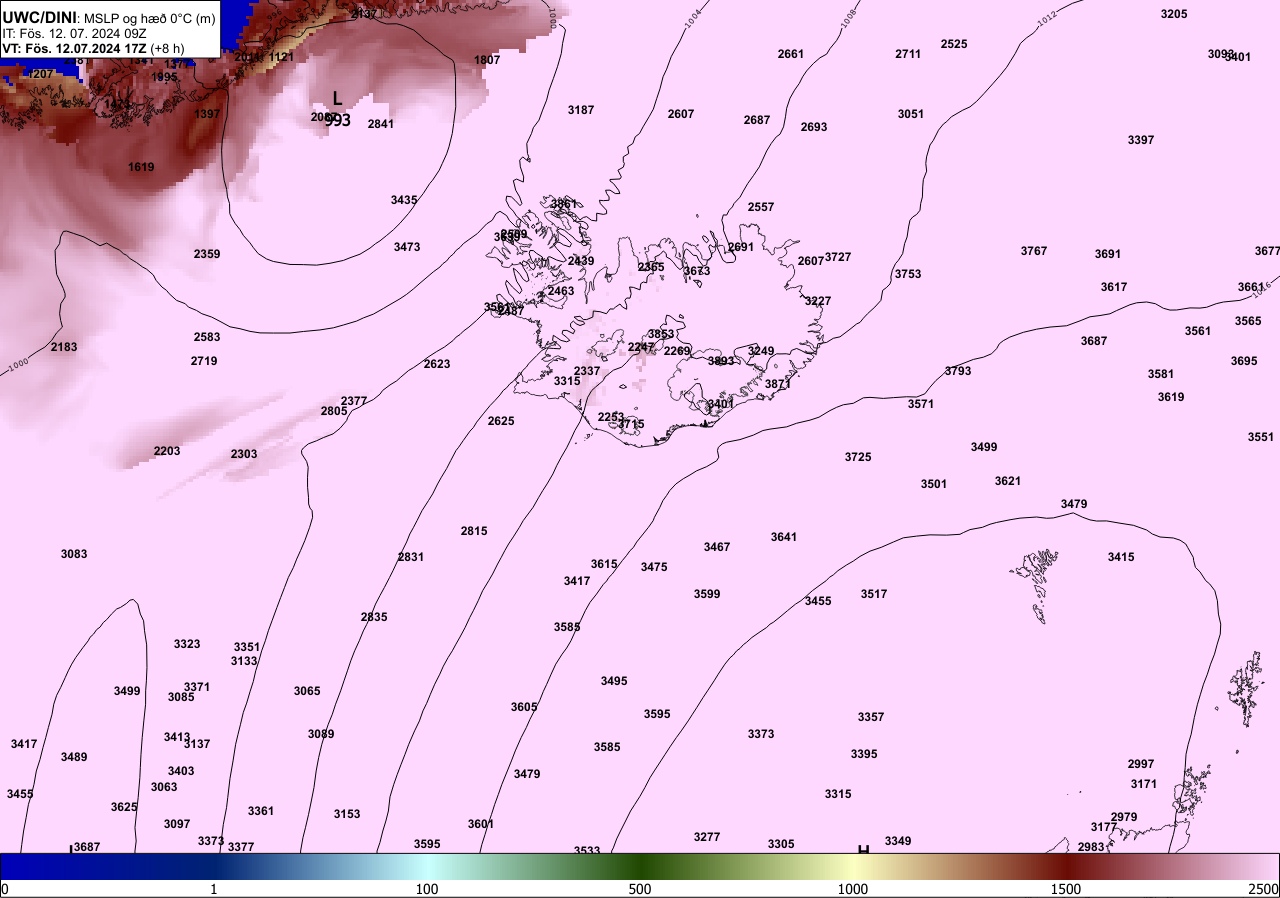Viewport: 1280px width, 898px height.
Task: Click the 1008 isobar label
Action: click(849, 17)
